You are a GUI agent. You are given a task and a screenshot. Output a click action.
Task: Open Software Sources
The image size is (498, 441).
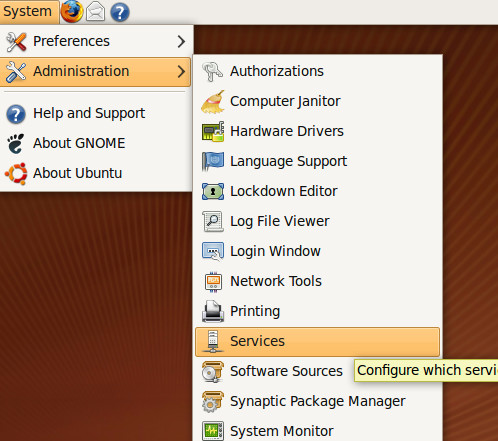[317, 371]
